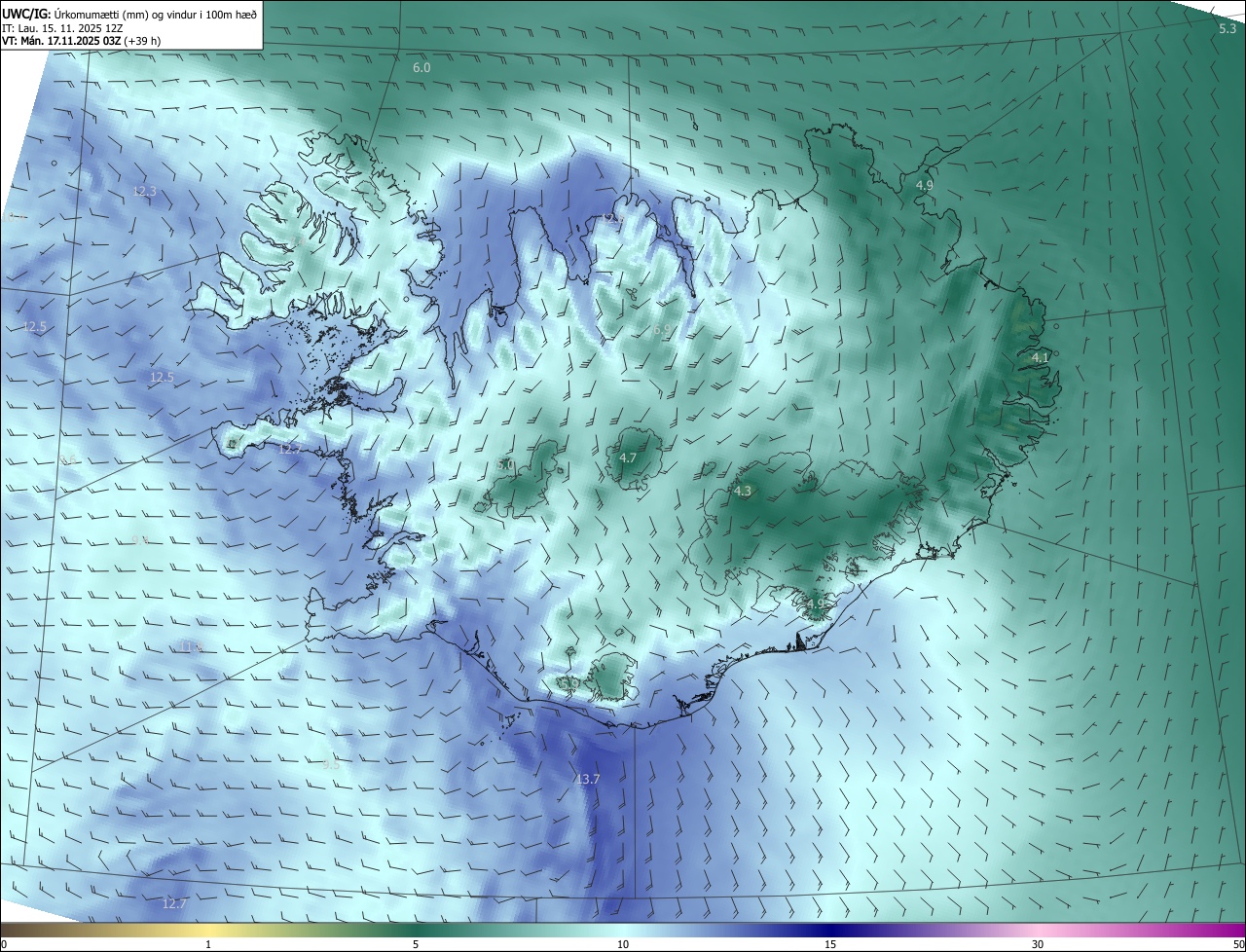Screen dimensions: 1246x952
Task: Click the '4.7' value inside the glacier outline
Action: (x=628, y=458)
